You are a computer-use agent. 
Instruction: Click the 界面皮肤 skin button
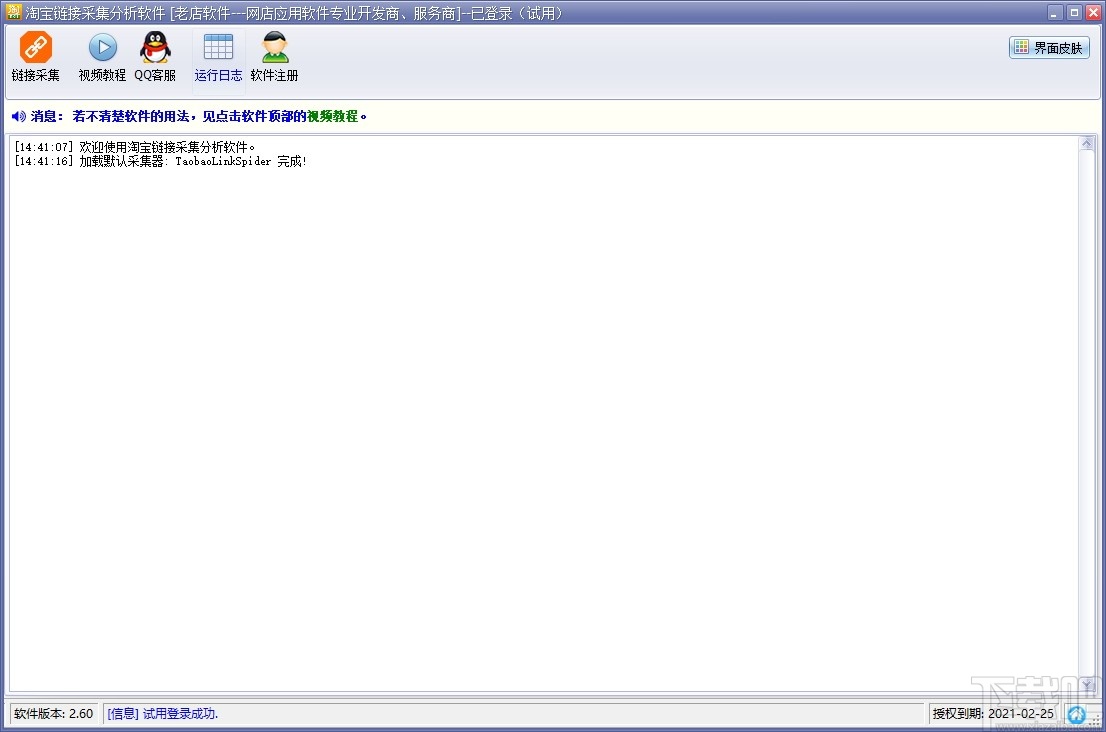(1050, 48)
